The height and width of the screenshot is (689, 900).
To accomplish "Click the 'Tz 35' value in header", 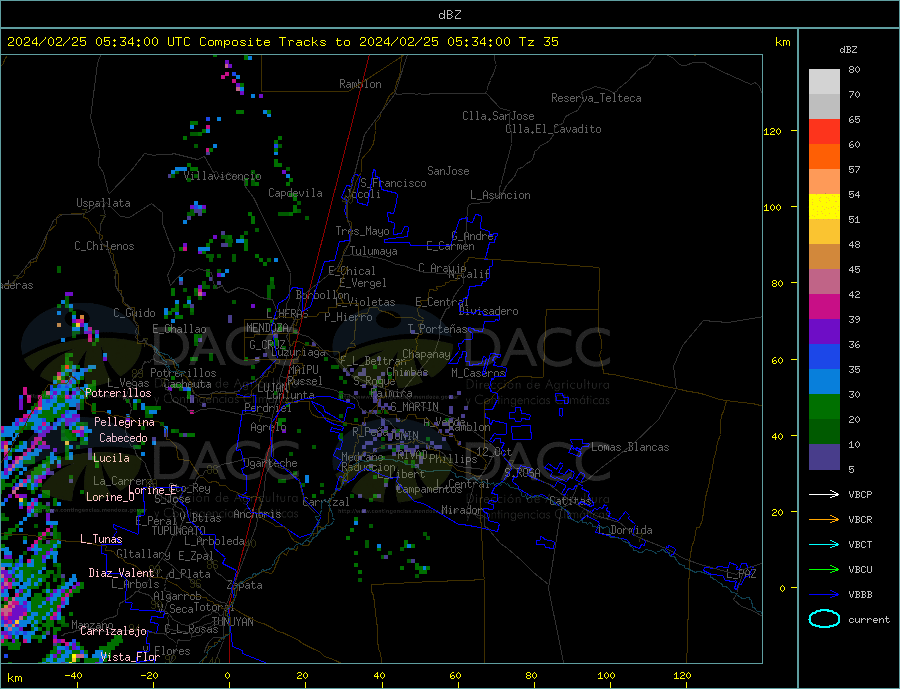I will (538, 42).
